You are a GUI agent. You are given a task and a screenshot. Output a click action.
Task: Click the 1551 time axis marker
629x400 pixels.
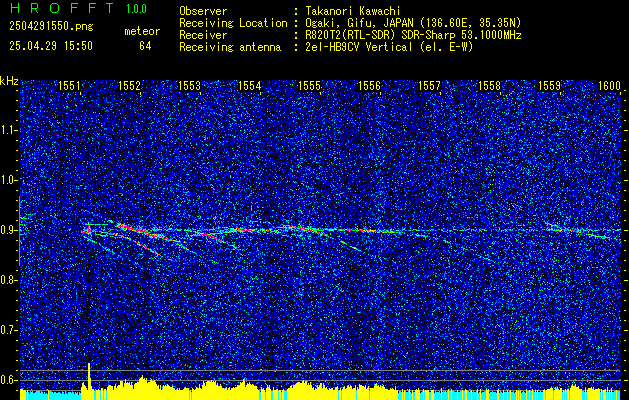[x=69, y=85]
